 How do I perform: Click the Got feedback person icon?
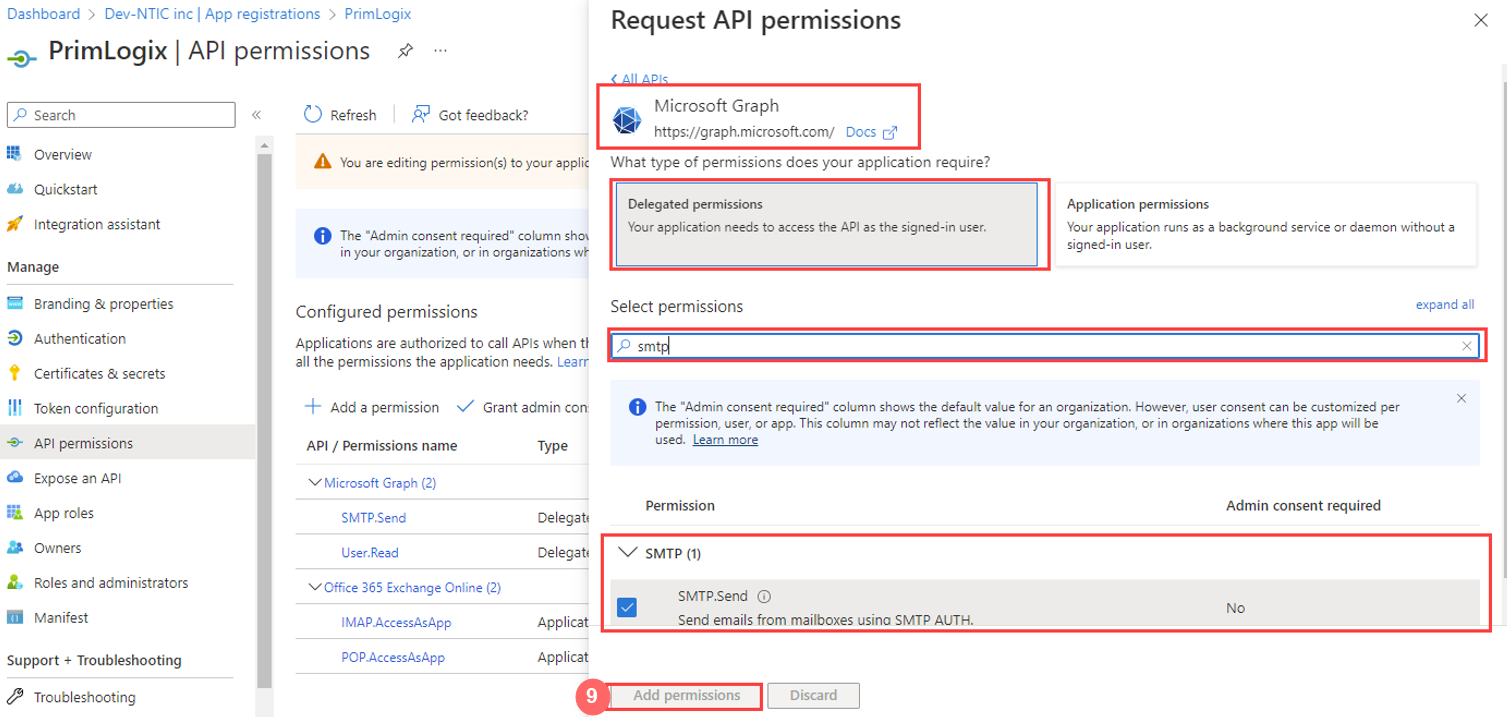[x=421, y=114]
